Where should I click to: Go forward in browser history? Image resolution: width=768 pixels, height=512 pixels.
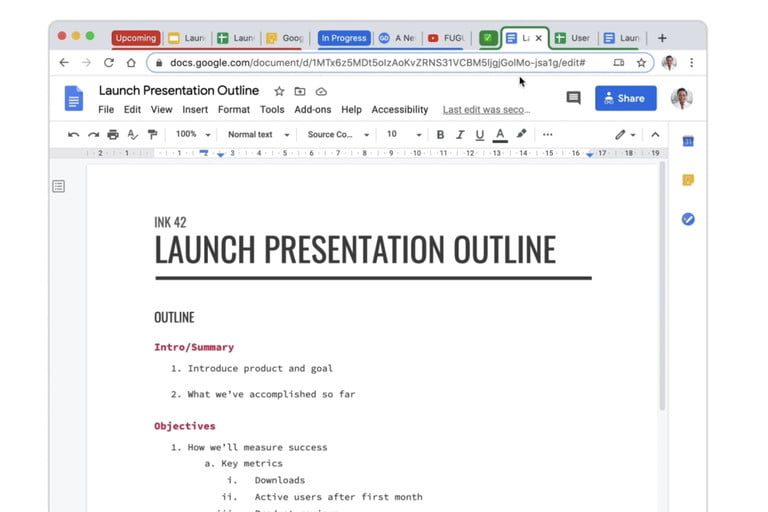(86, 63)
